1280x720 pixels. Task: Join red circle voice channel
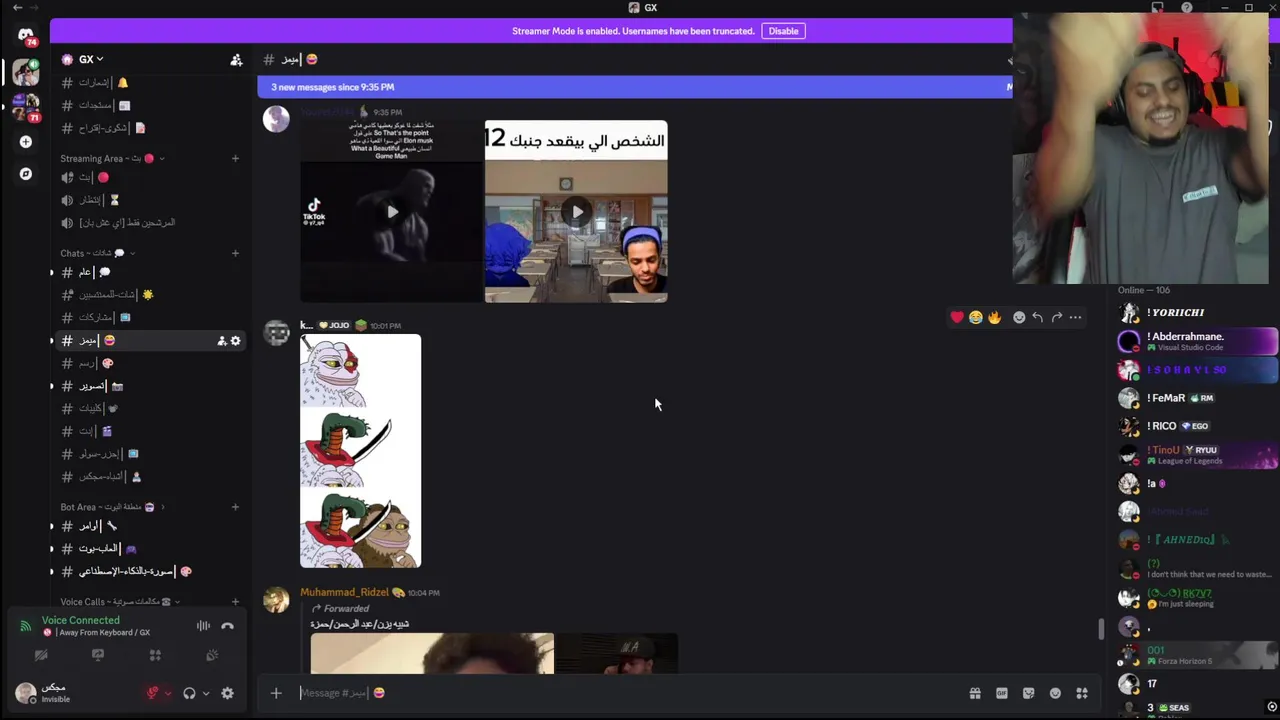[x=148, y=177]
